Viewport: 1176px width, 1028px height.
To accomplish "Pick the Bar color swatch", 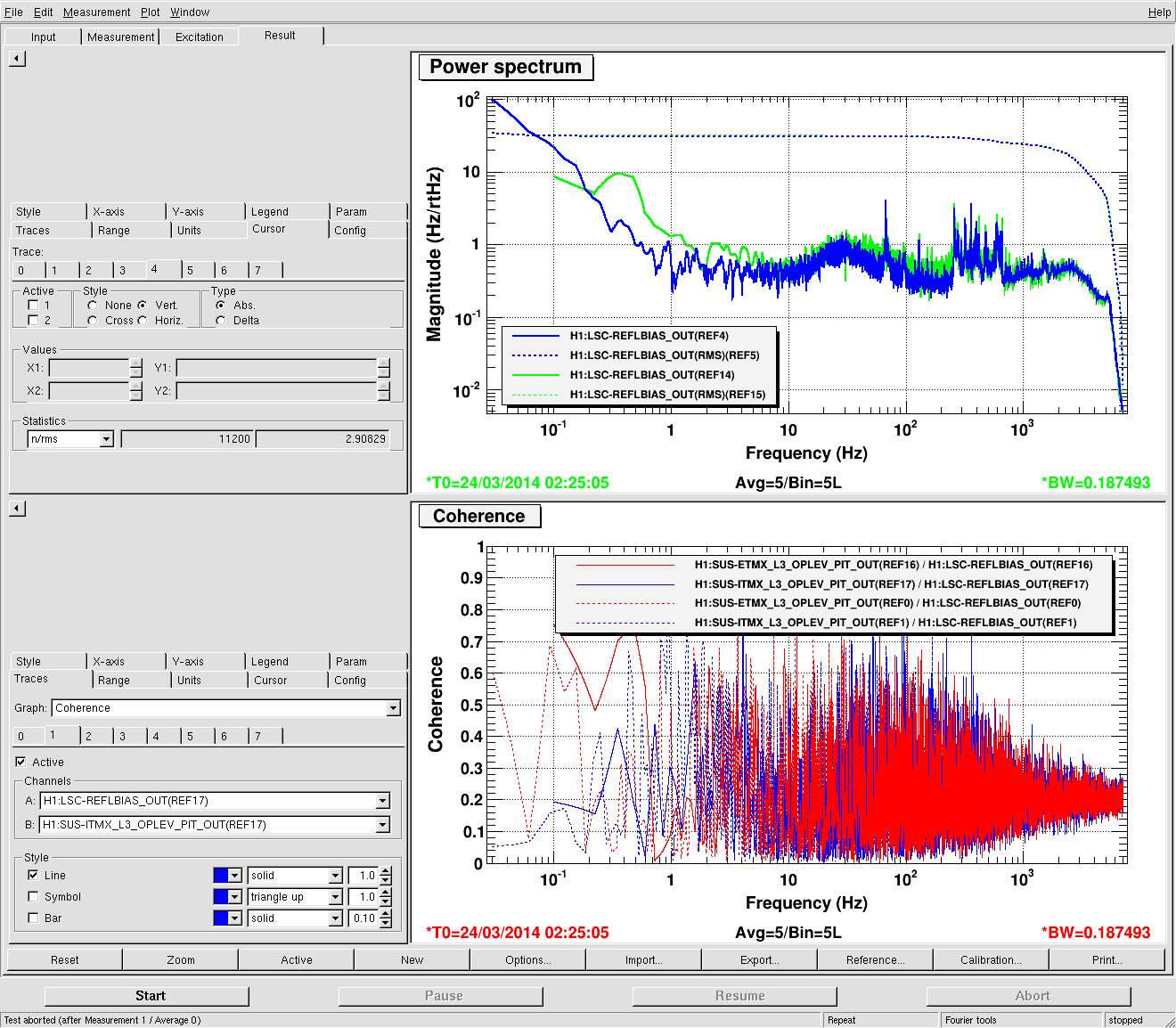I will (227, 918).
